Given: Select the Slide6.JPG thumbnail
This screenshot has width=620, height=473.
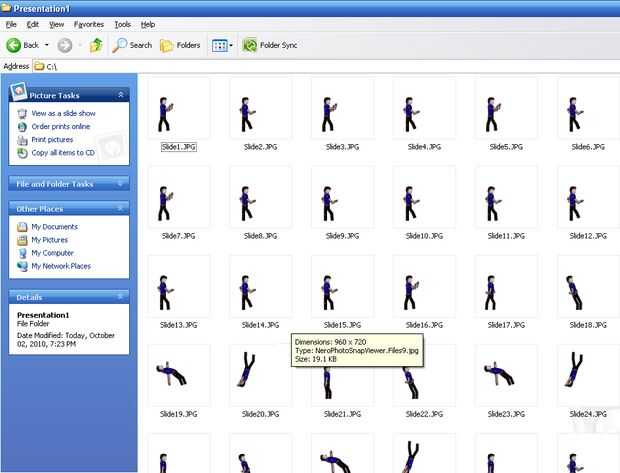Looking at the screenshot, I should [x=588, y=108].
